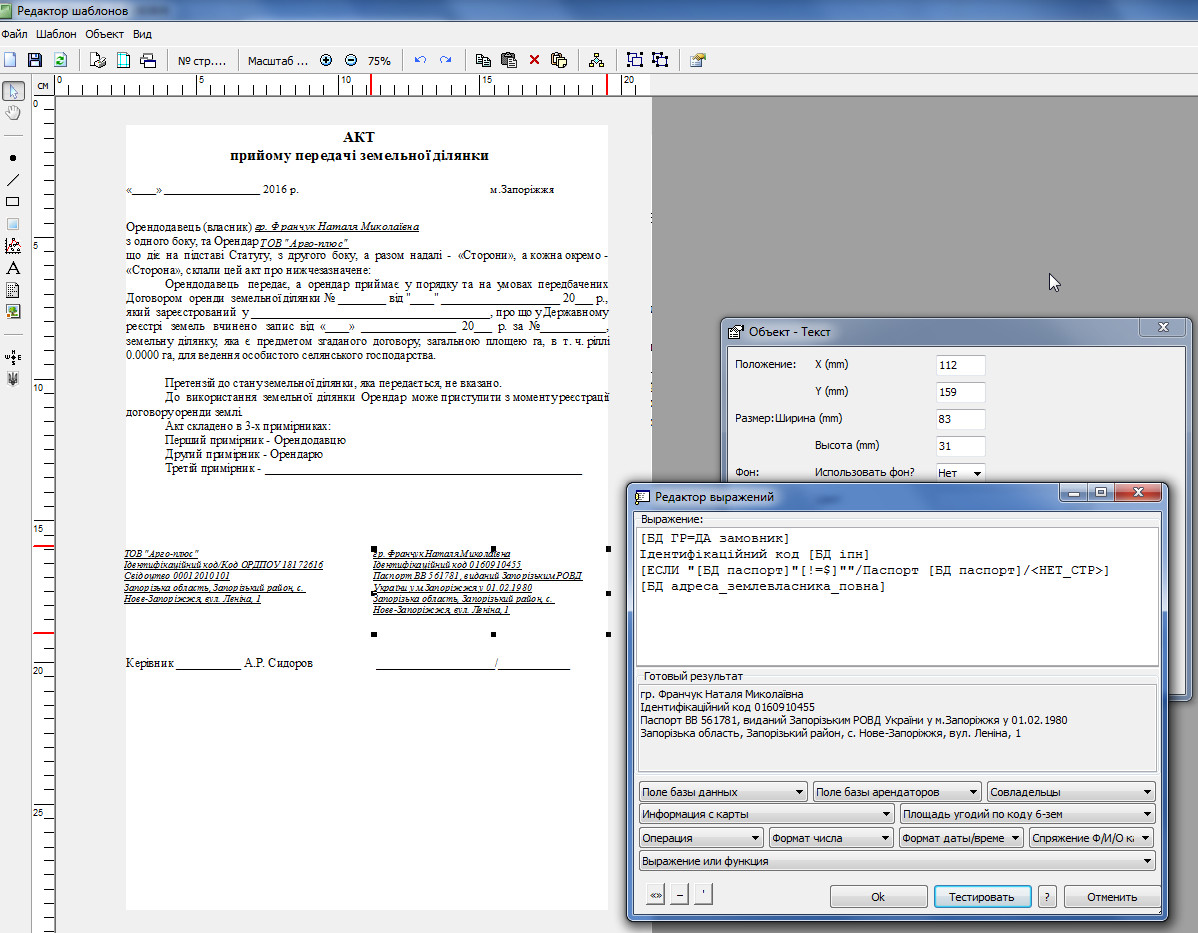Zoom in with the plus magnifier

(x=326, y=60)
